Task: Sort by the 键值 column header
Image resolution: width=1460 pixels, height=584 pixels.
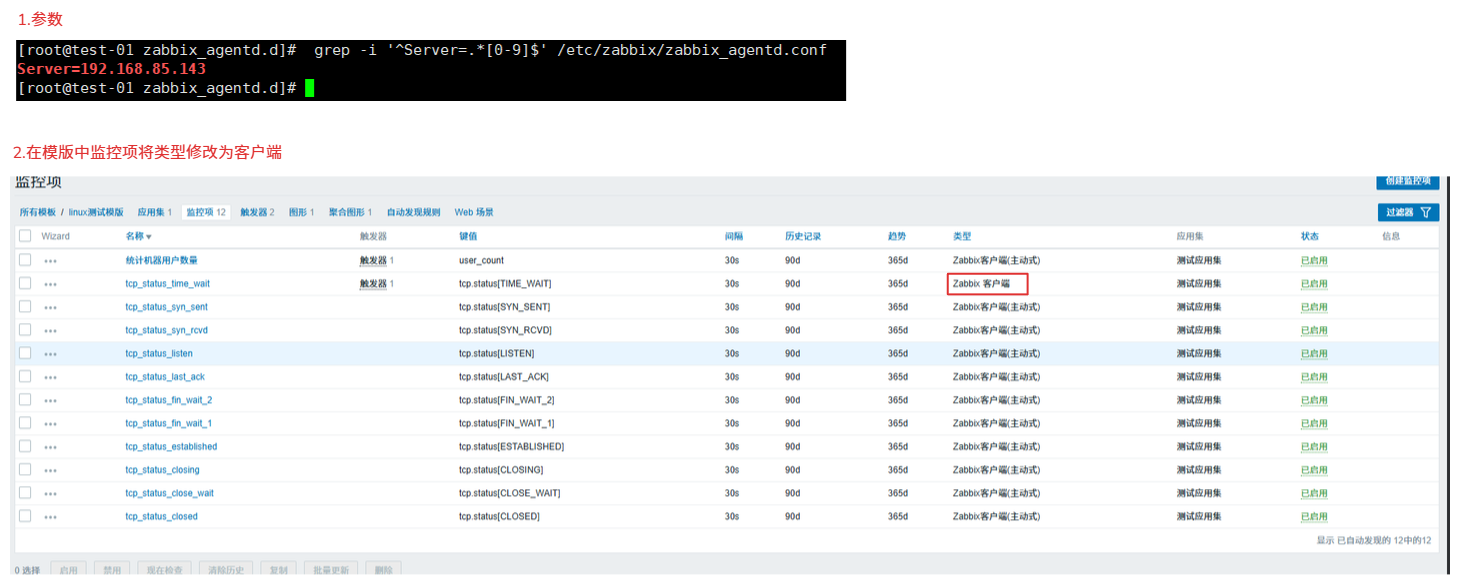Action: coord(468,237)
